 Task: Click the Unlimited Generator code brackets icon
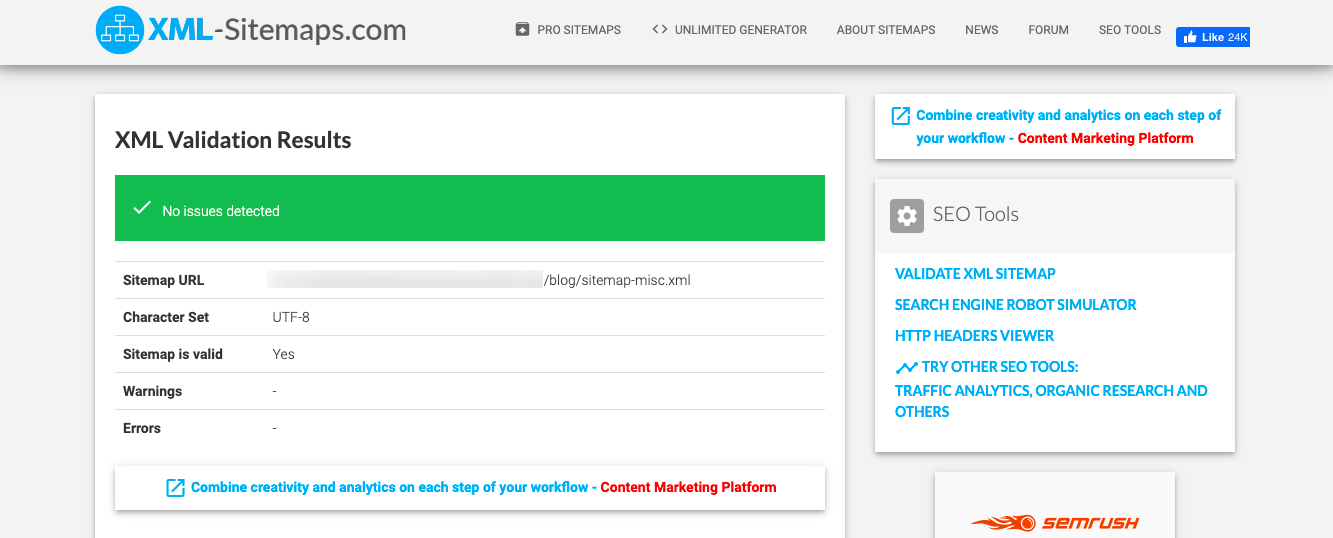tap(659, 30)
